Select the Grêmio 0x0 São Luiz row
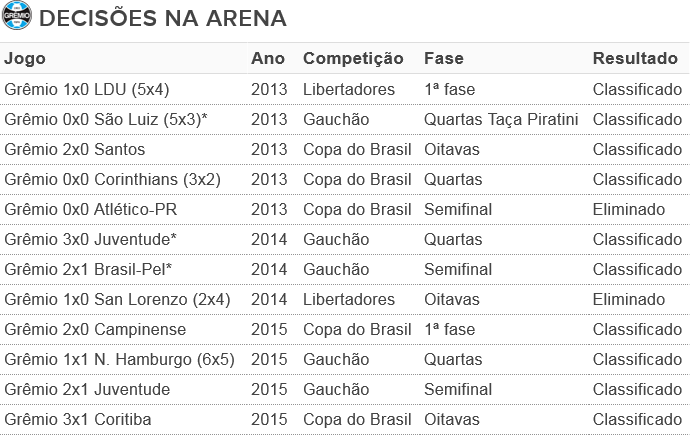The image size is (690, 439). click(x=345, y=119)
